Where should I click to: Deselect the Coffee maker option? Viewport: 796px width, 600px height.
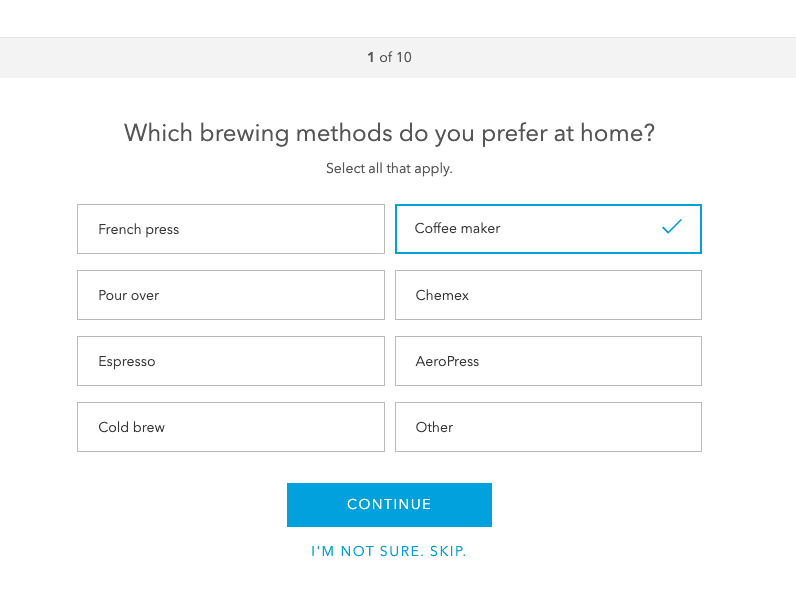tap(548, 229)
